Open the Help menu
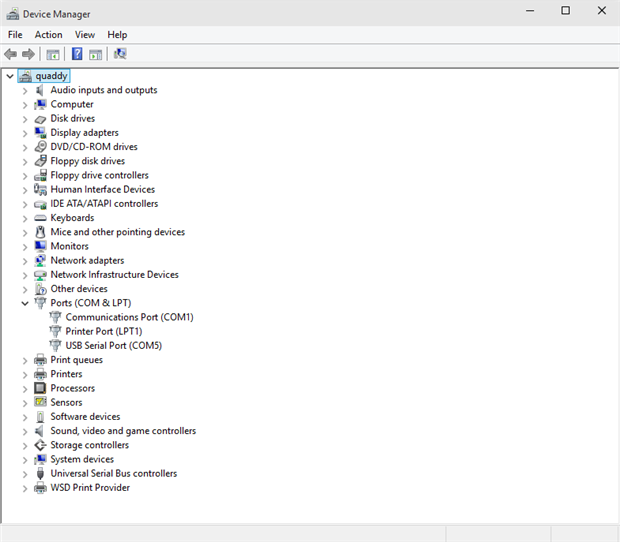The width and height of the screenshot is (620, 542). 117,35
